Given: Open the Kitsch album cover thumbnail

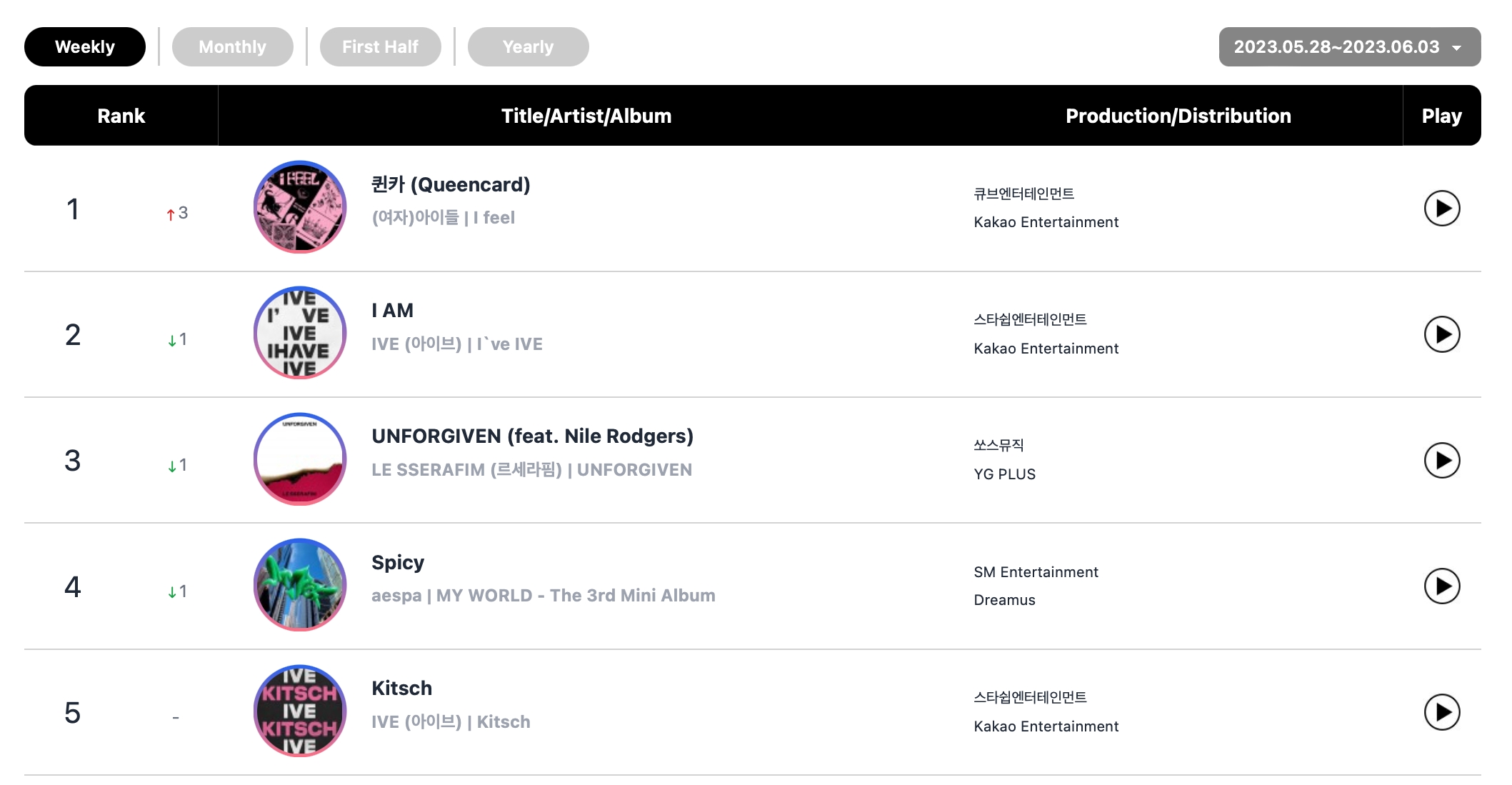Looking at the screenshot, I should [300, 711].
